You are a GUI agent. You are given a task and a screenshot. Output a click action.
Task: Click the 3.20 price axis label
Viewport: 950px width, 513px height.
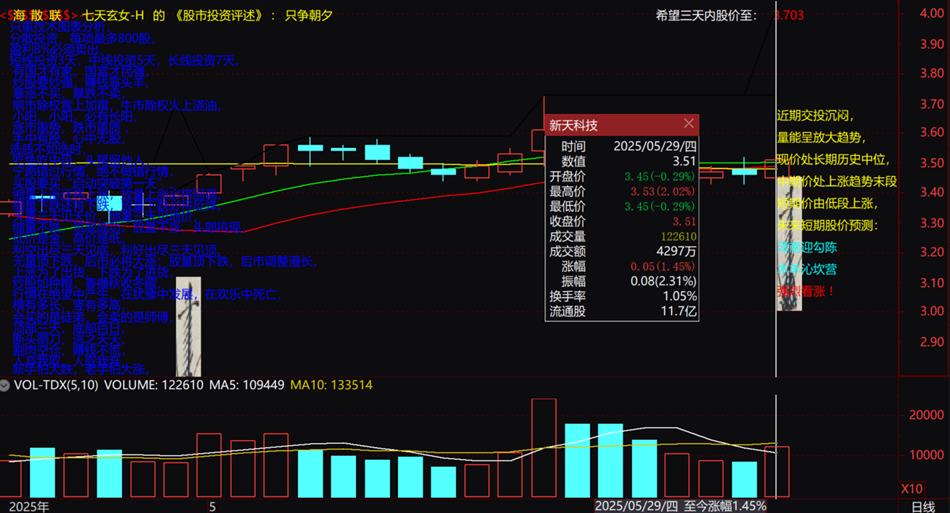pos(932,252)
